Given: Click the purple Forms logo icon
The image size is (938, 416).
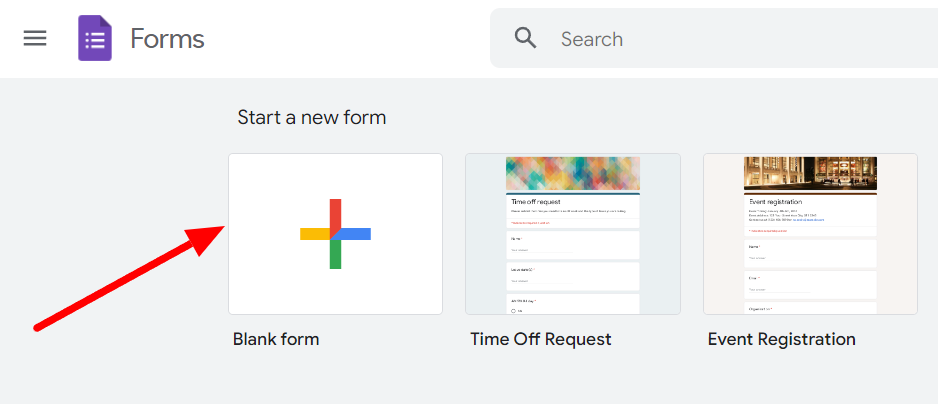Looking at the screenshot, I should click(x=95, y=38).
